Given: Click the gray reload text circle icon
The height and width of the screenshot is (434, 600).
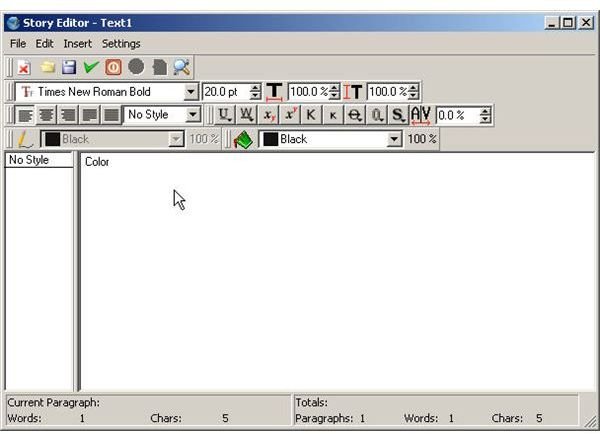Looking at the screenshot, I should coord(136,67).
